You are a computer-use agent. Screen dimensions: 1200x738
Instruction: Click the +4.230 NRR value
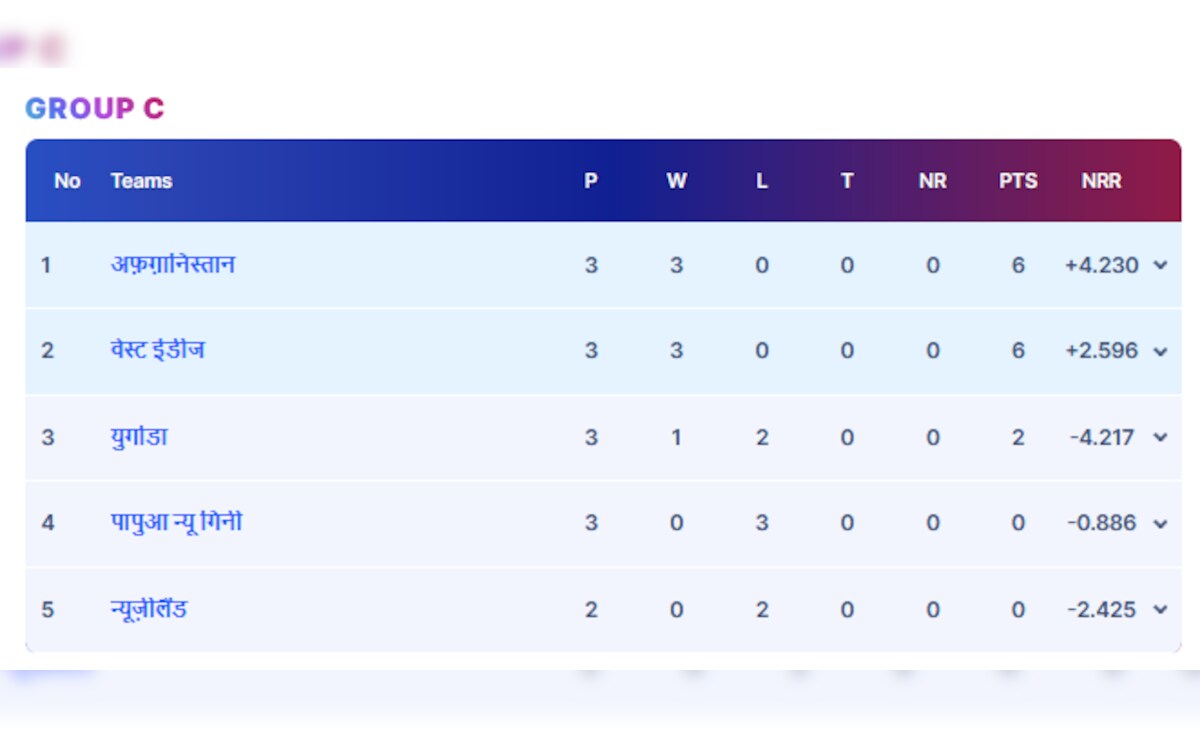click(x=1101, y=266)
